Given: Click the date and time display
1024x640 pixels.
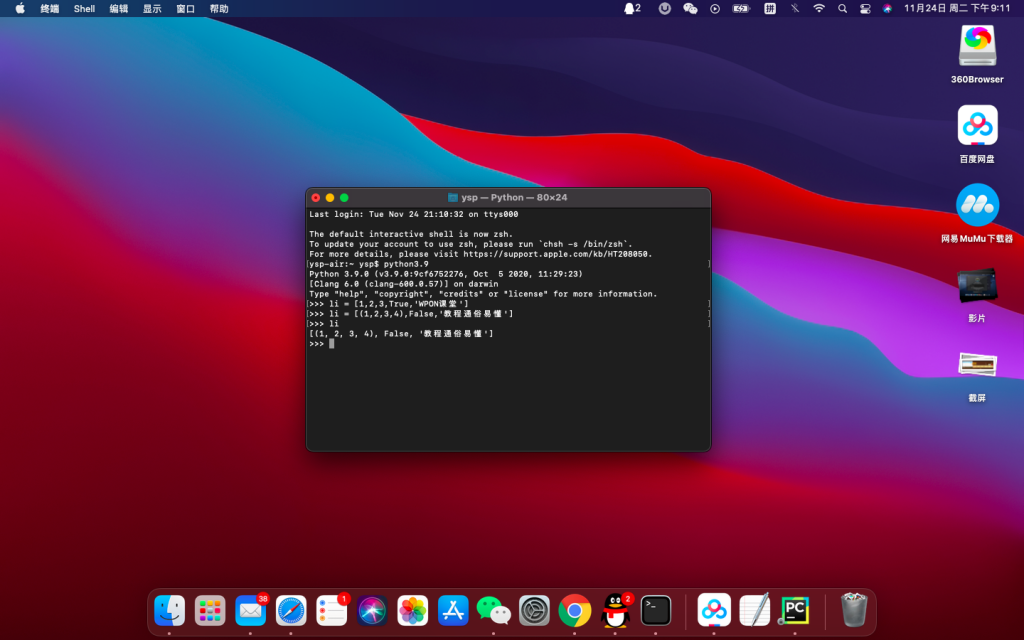Looking at the screenshot, I should (957, 8).
